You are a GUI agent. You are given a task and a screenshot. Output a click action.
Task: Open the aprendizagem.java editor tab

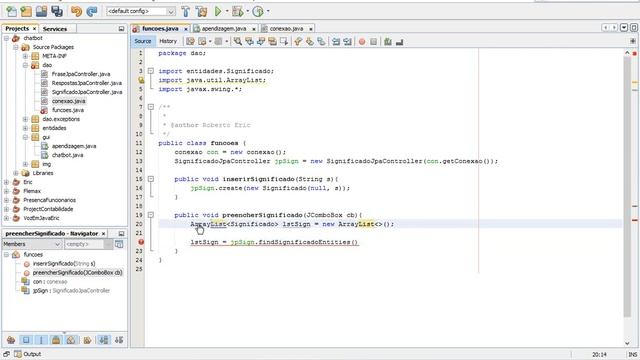[224, 29]
